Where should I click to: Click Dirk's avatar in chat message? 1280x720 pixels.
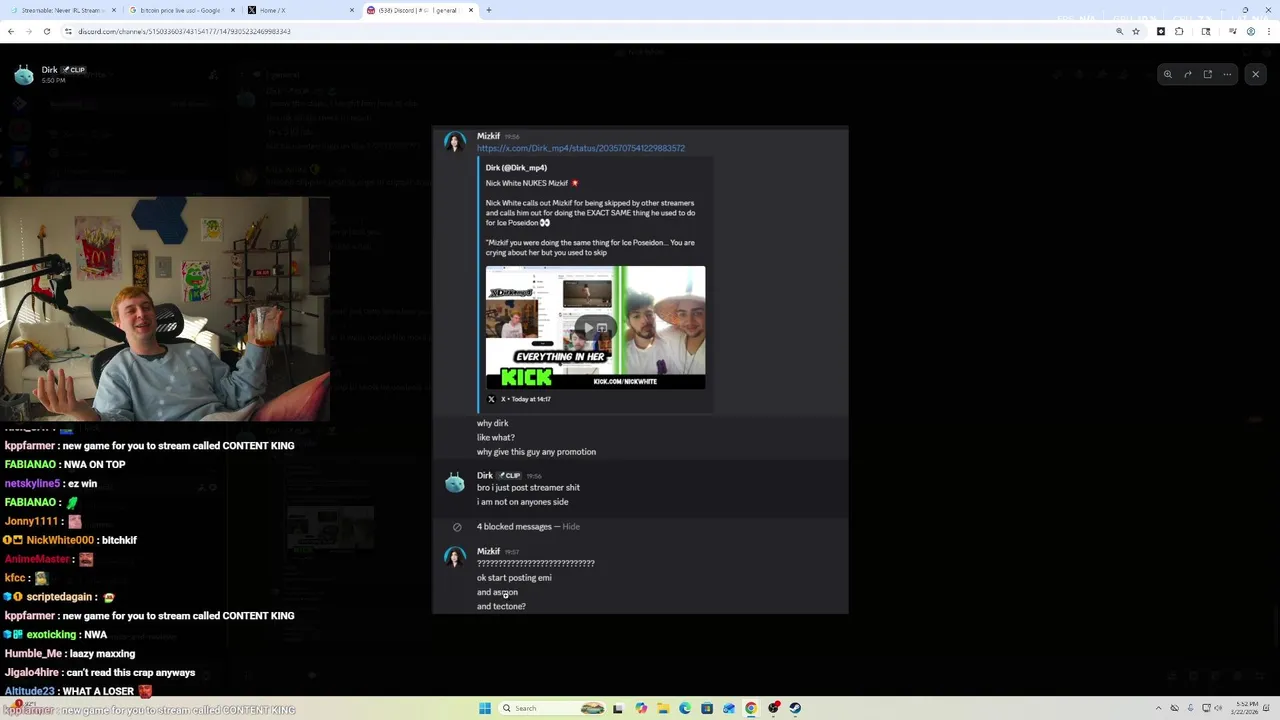(x=455, y=483)
